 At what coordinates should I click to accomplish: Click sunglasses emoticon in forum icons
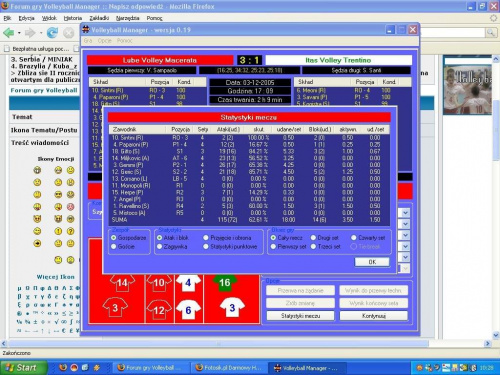(x=58, y=195)
